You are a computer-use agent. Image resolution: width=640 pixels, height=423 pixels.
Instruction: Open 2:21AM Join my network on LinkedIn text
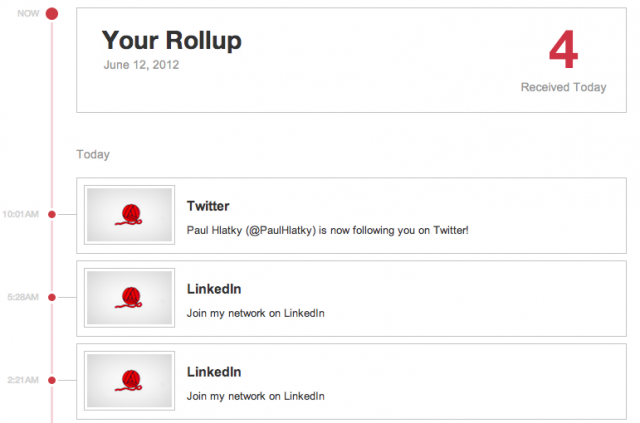[x=256, y=396]
